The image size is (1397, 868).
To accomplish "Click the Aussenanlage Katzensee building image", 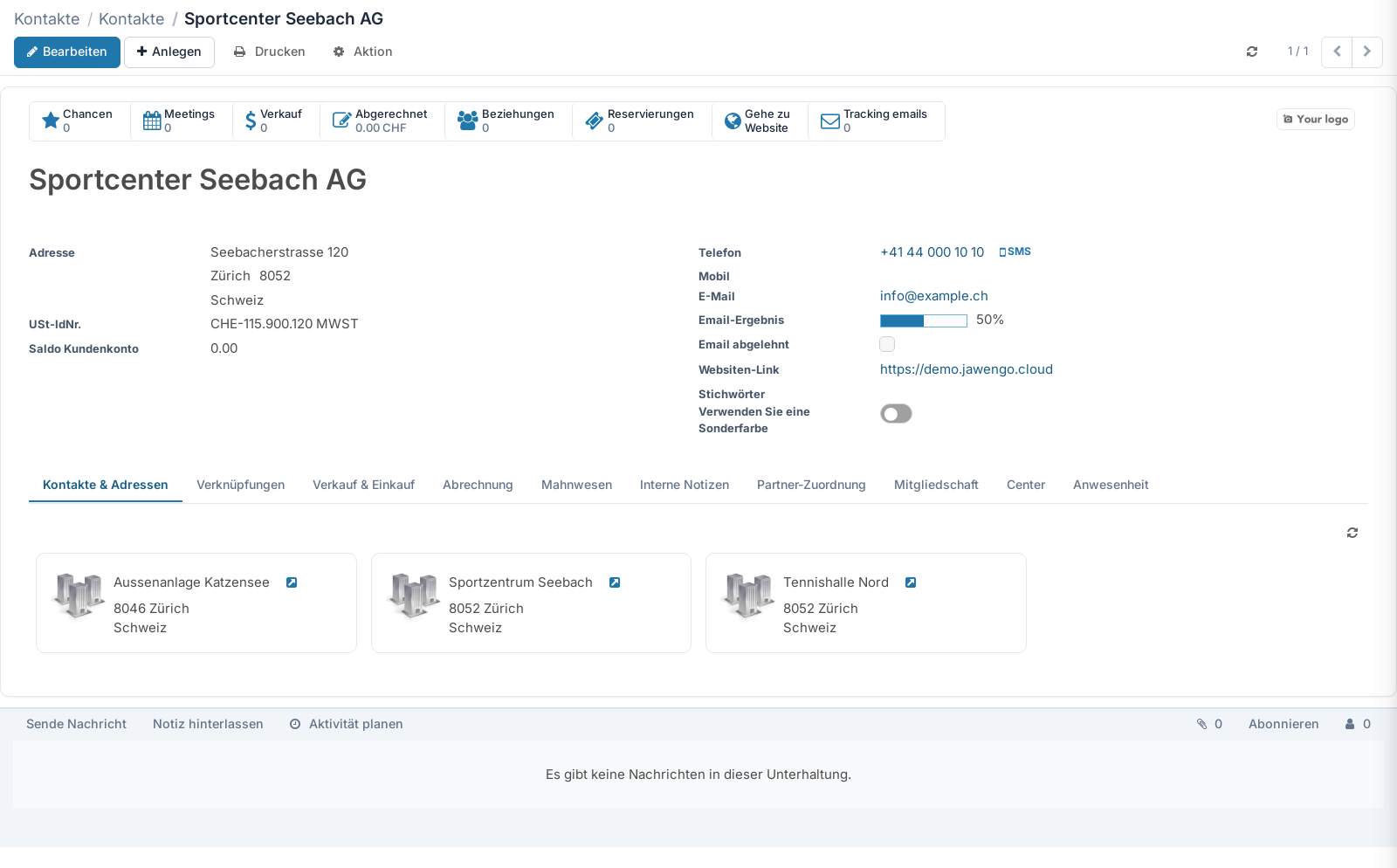I will (79, 595).
